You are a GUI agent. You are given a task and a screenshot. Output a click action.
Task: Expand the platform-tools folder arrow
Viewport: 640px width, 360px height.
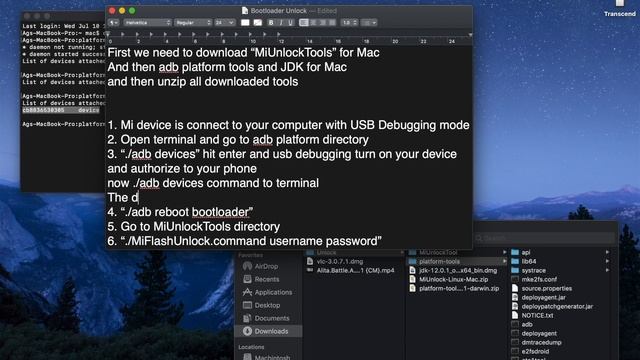click(x=504, y=261)
